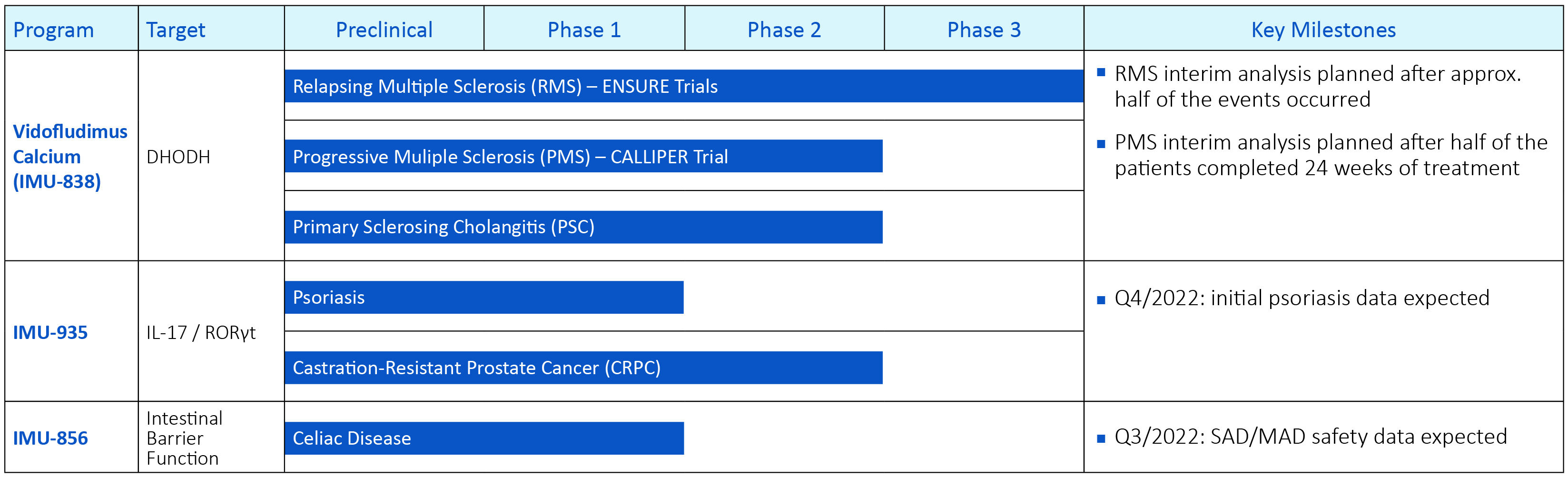The width and height of the screenshot is (1568, 478).
Task: Open the IMU-856 program link
Action: (50, 438)
